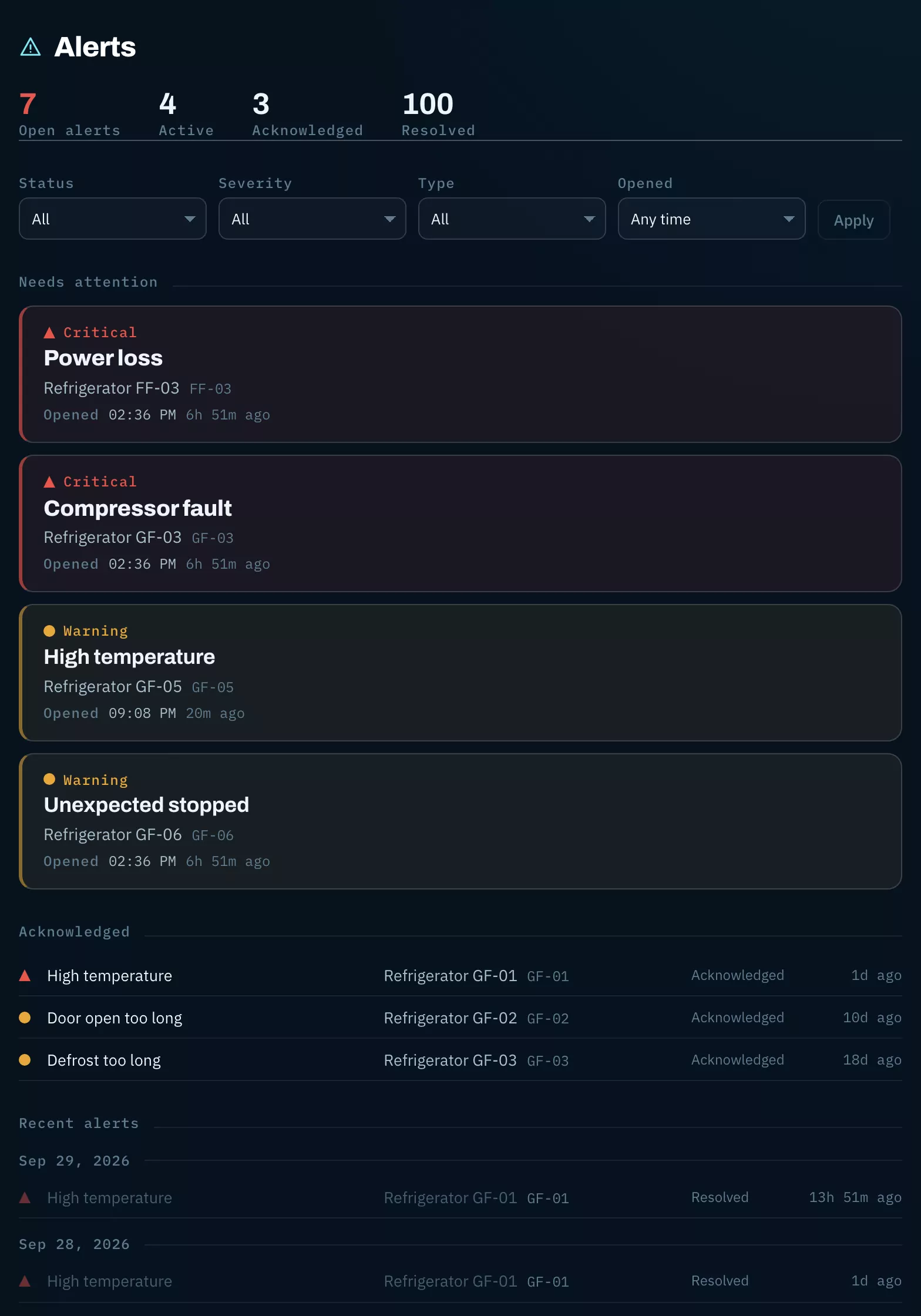Click yellow dot beside Defrost too long
Image resolution: width=921 pixels, height=1316 pixels.
25,1060
